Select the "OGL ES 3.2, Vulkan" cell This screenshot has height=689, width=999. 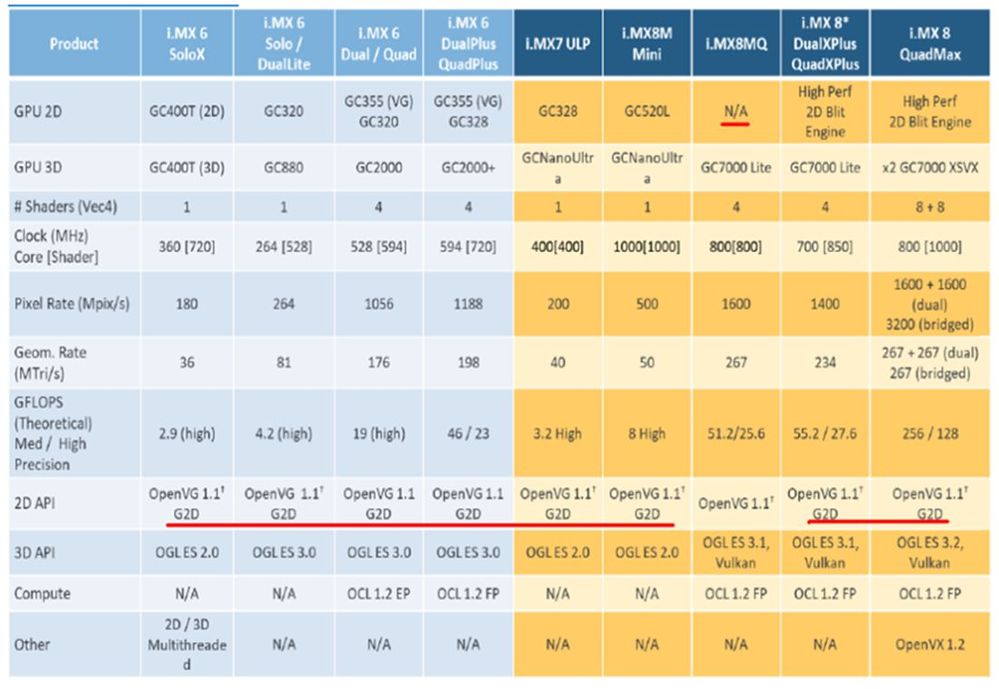(x=930, y=552)
